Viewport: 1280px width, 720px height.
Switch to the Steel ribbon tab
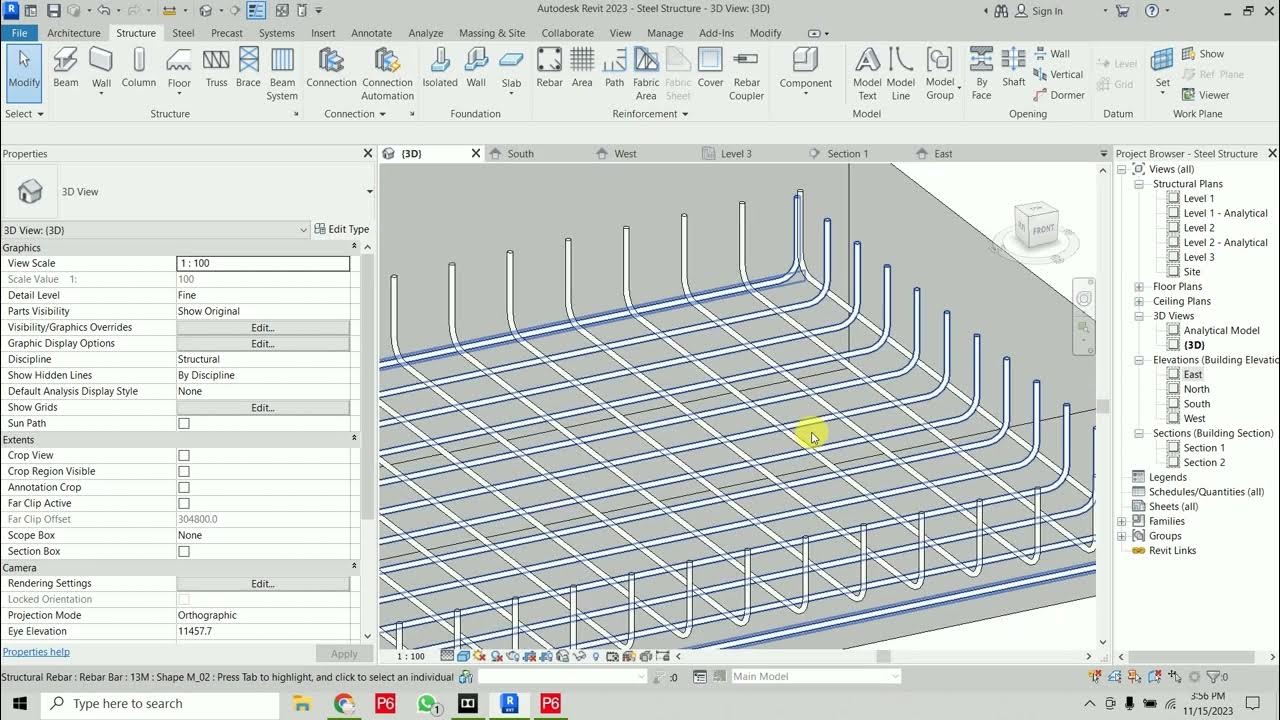pyautogui.click(x=183, y=33)
